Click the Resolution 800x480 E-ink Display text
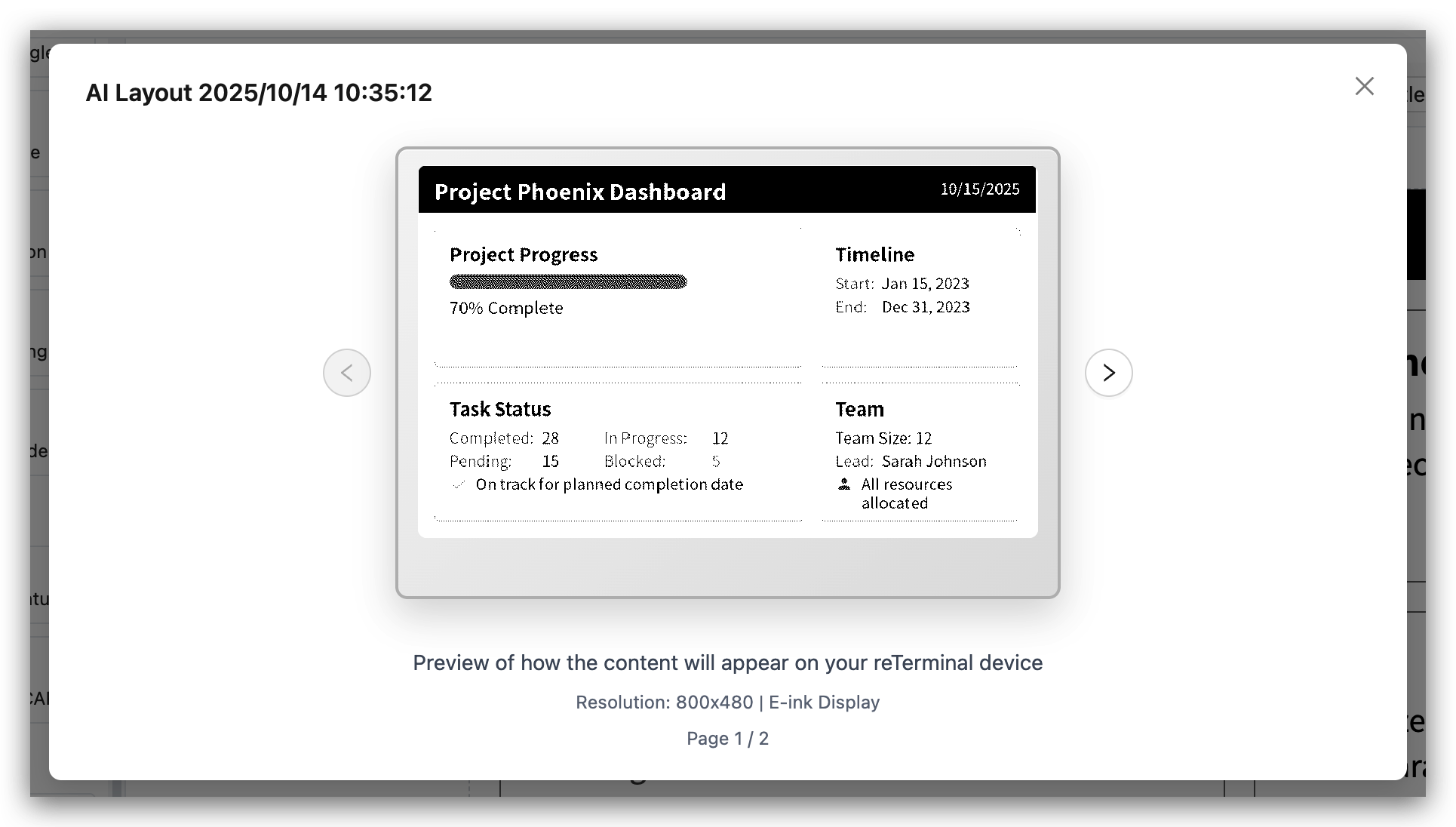Image resolution: width=1456 pixels, height=827 pixels. pyautogui.click(x=727, y=702)
